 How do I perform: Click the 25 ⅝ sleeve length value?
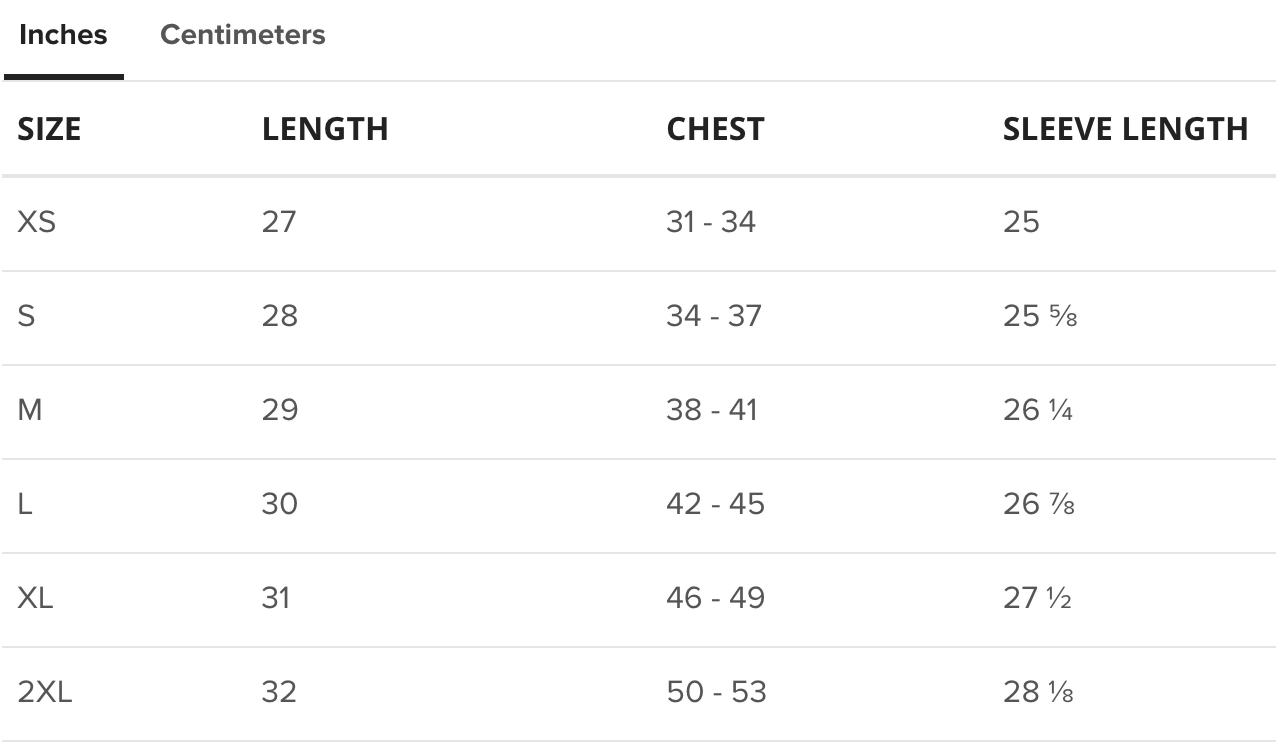(1040, 316)
